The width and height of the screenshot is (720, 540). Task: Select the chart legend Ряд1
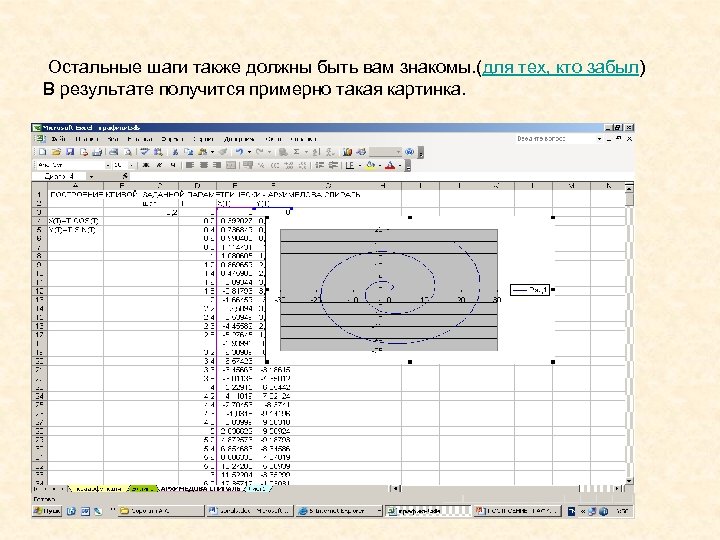[x=530, y=290]
